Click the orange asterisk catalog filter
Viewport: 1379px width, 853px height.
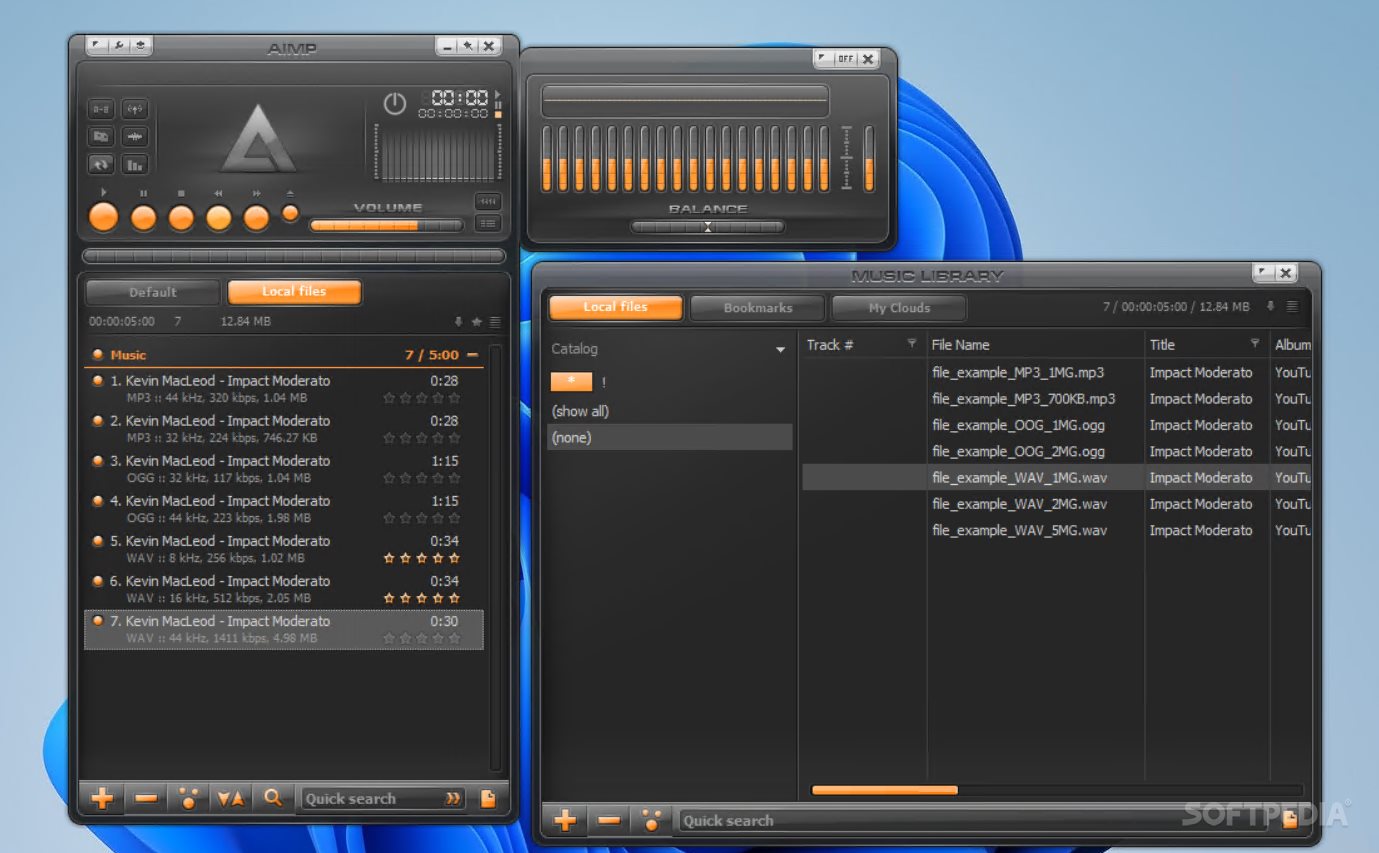[571, 382]
